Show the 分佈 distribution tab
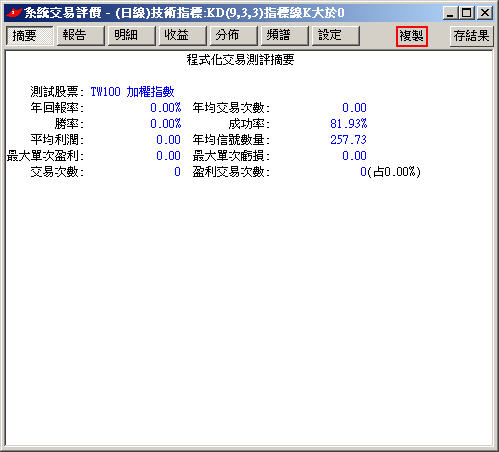This screenshot has width=499, height=452. coord(233,35)
